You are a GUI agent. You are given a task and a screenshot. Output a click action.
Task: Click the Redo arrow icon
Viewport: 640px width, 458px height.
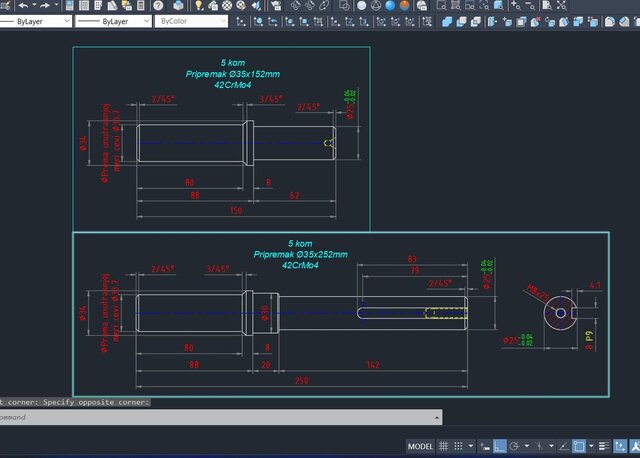pyautogui.click(x=46, y=5)
